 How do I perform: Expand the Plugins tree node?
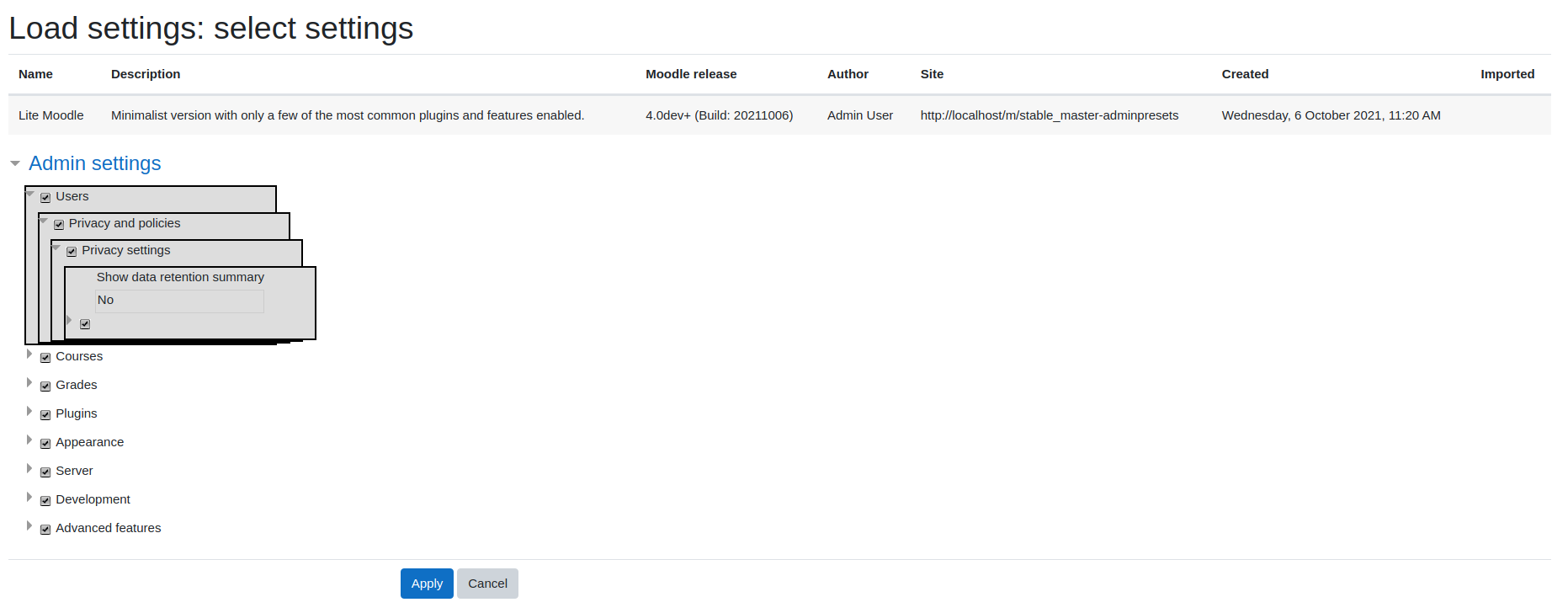pos(29,412)
